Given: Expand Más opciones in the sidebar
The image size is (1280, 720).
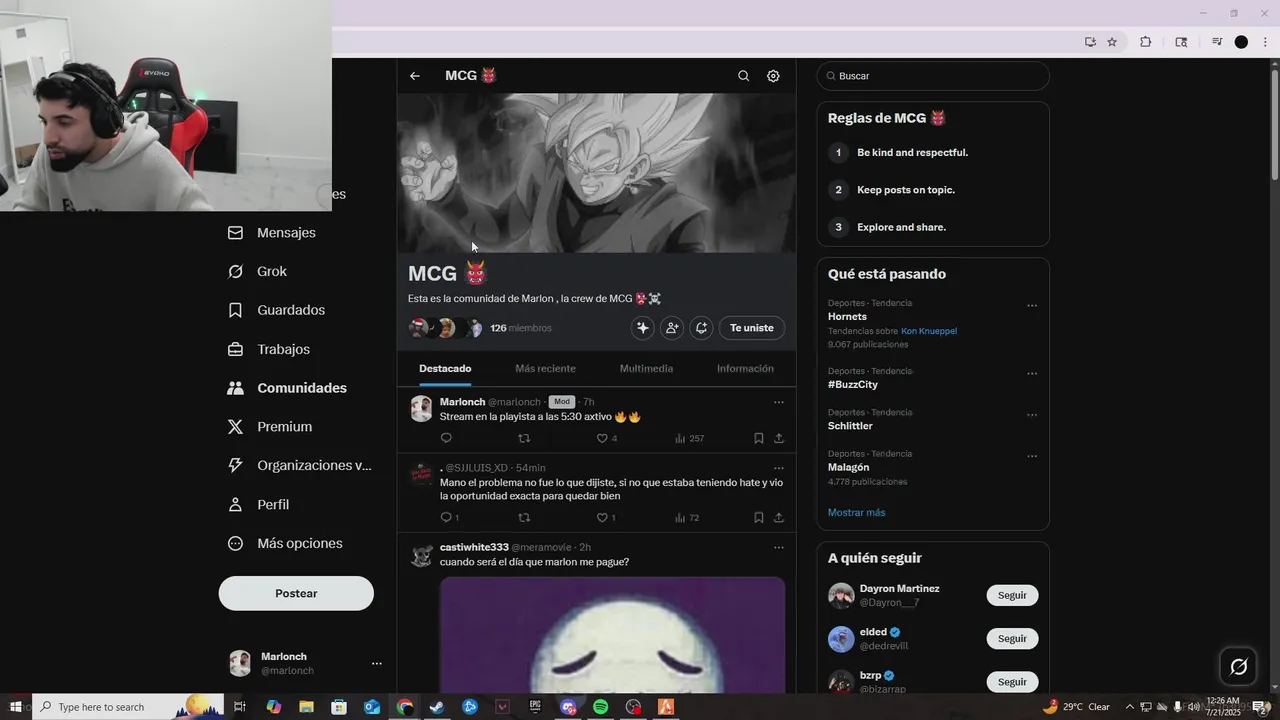Looking at the screenshot, I should tap(285, 544).
